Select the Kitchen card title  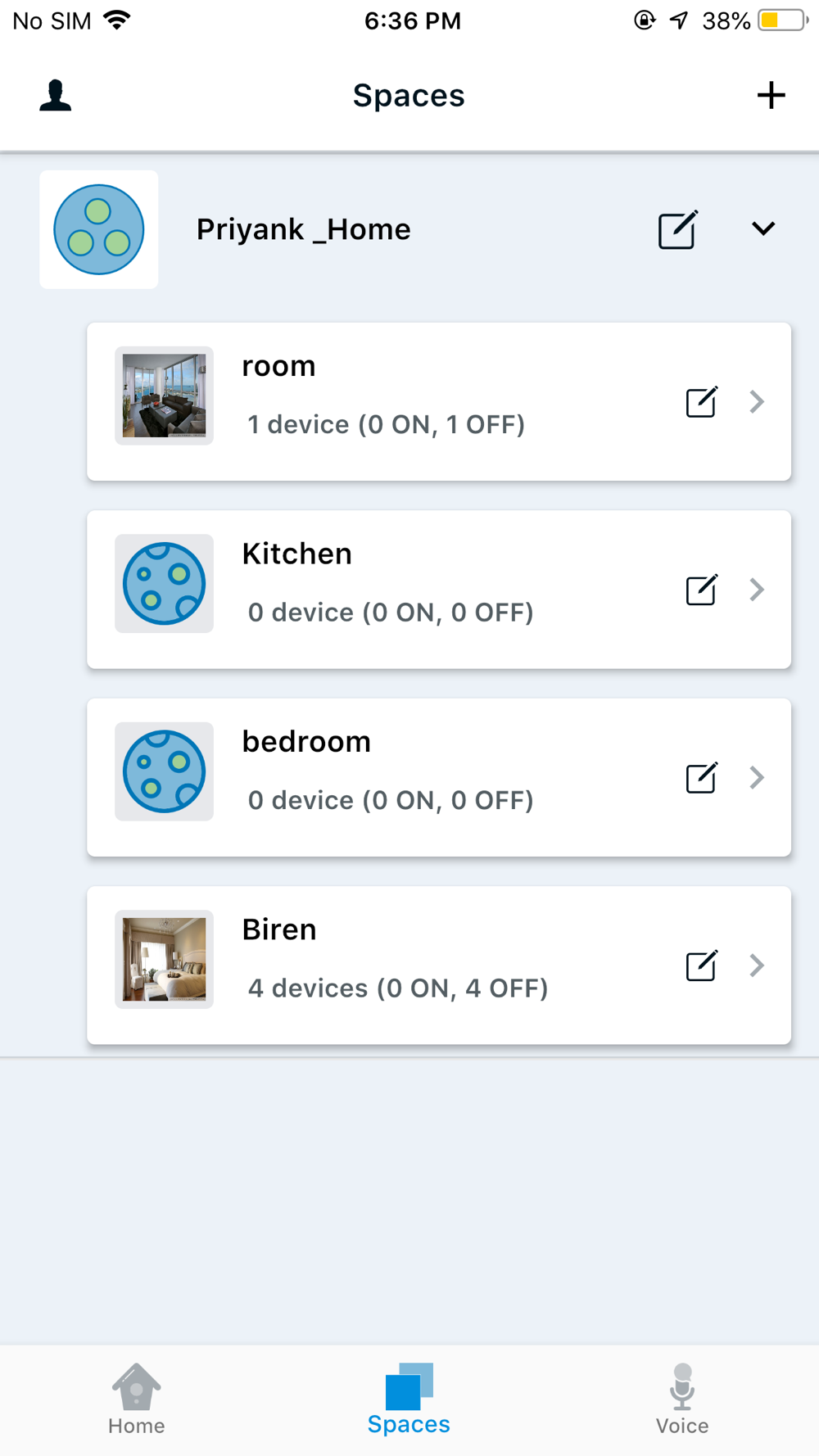click(297, 554)
